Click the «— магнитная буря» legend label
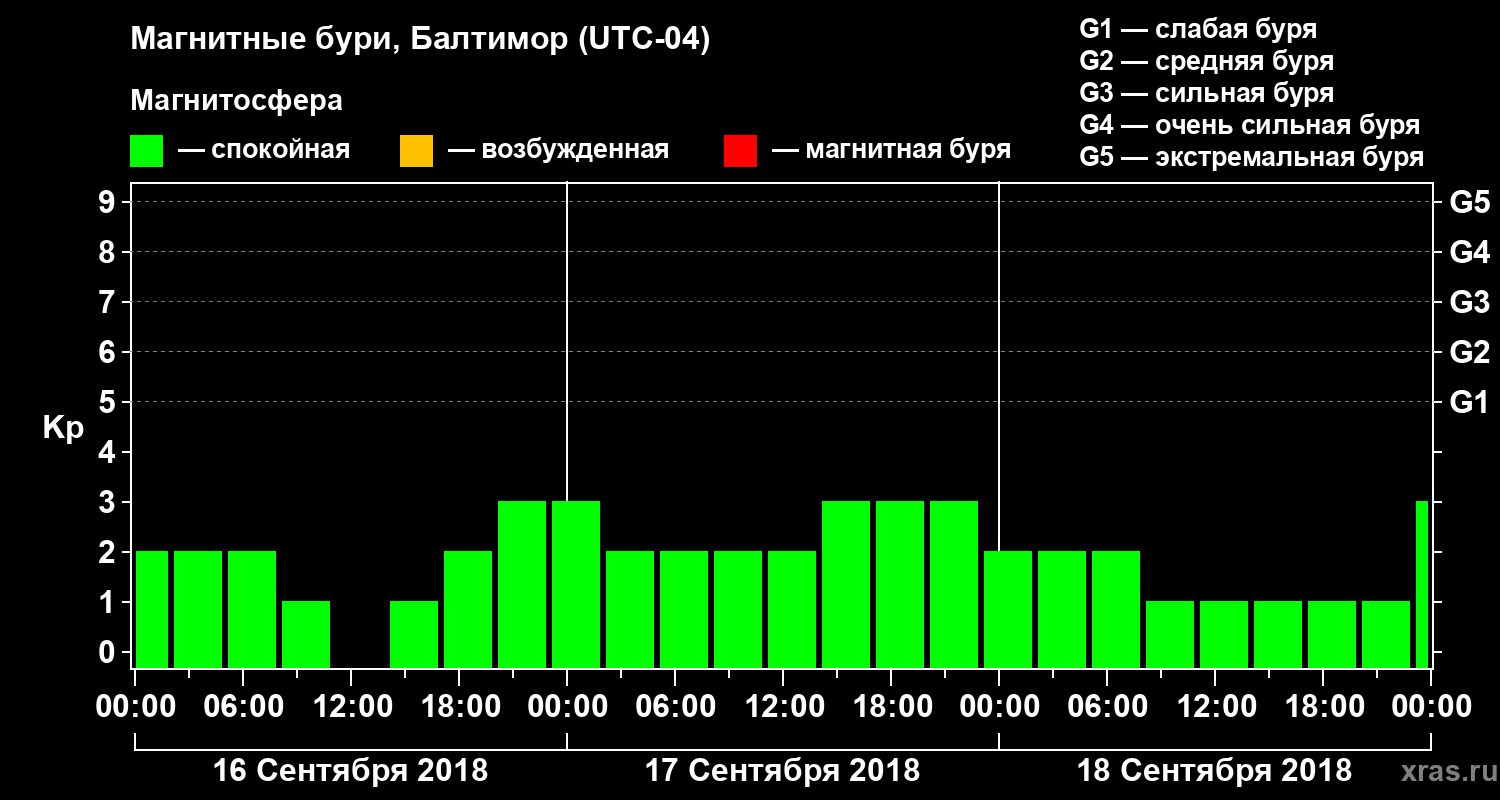This screenshot has width=1500, height=800. click(x=892, y=151)
